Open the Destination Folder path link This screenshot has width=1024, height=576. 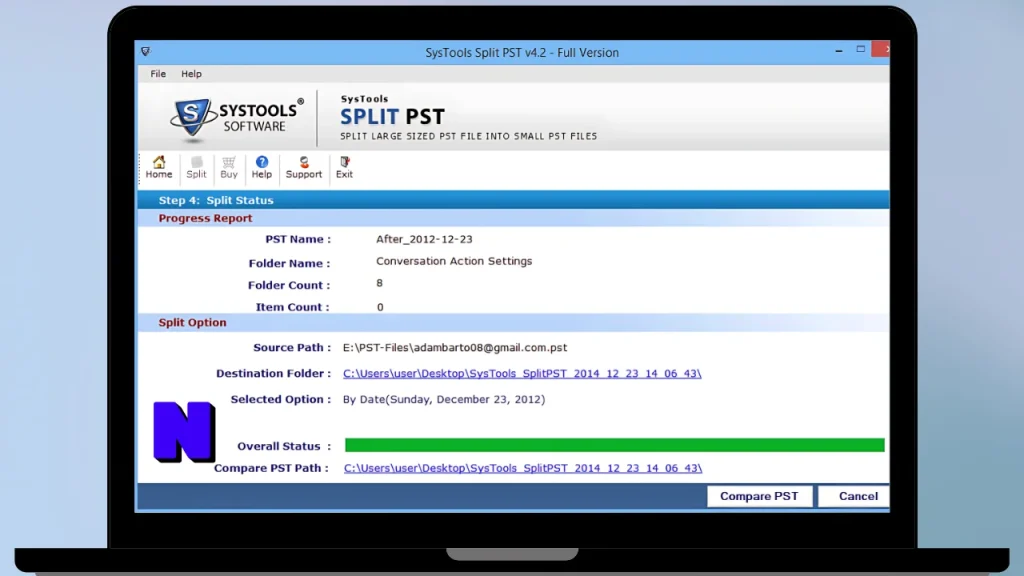click(522, 374)
